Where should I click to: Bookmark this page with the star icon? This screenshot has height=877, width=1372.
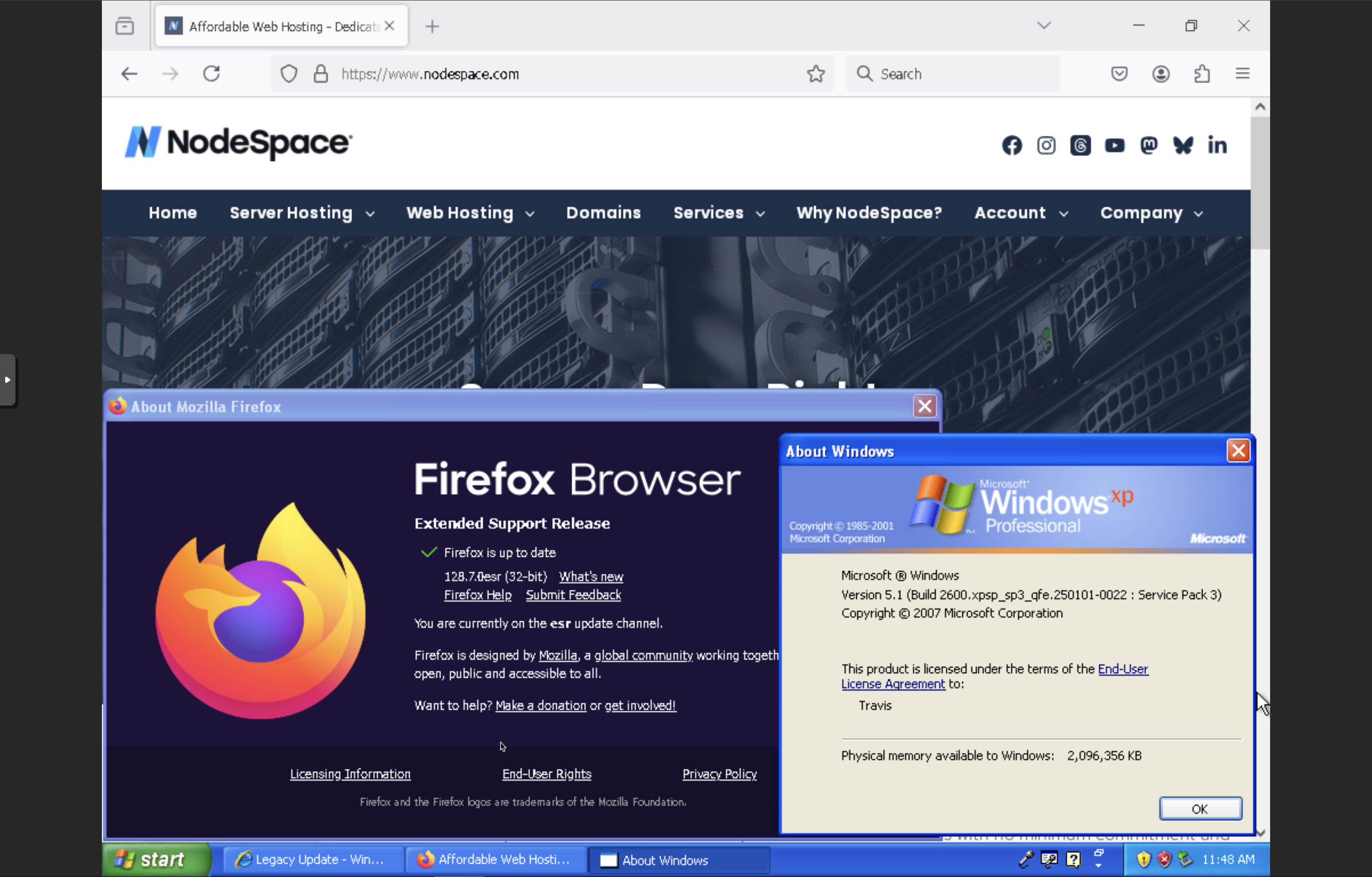816,74
